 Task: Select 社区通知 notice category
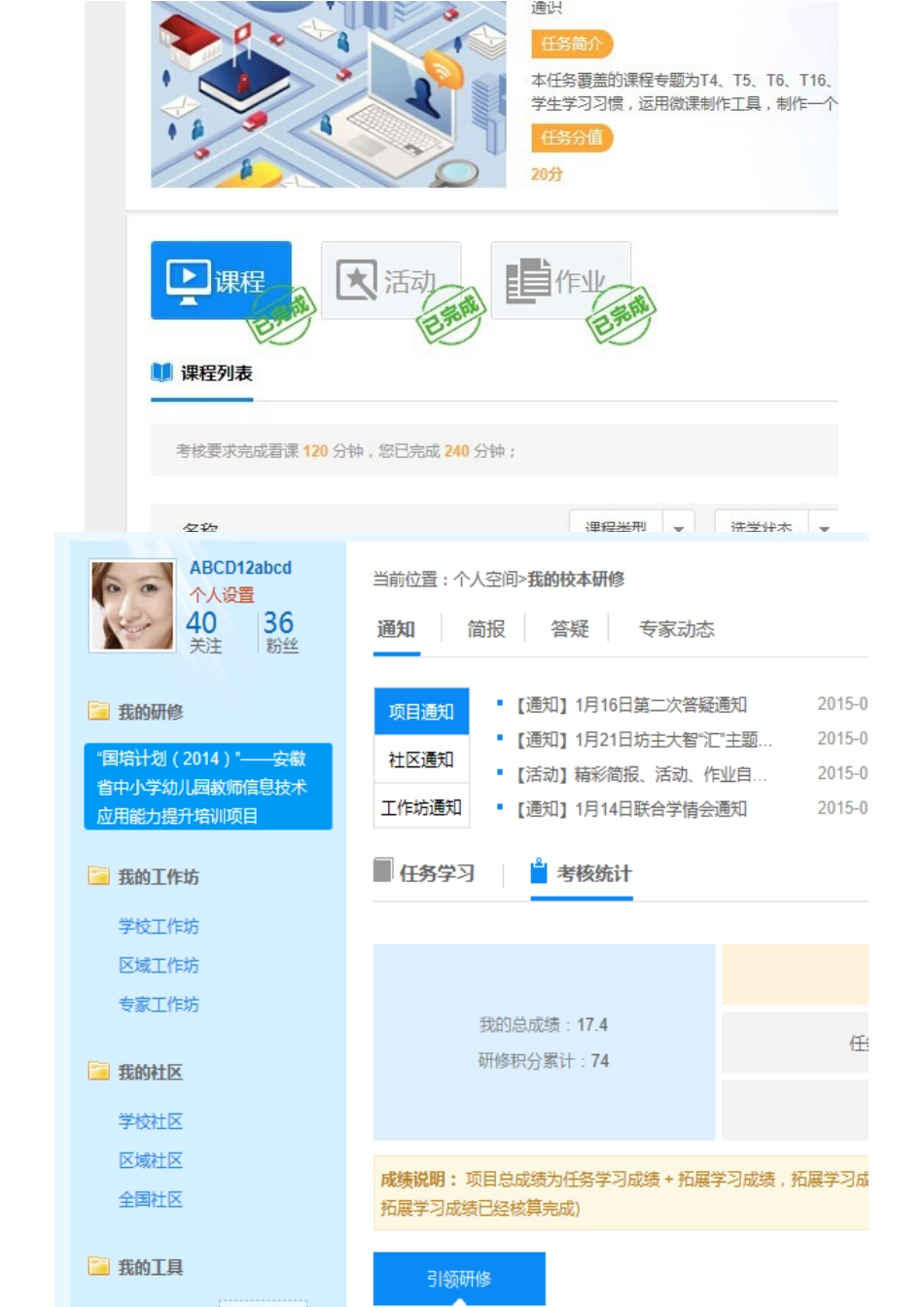(x=421, y=759)
